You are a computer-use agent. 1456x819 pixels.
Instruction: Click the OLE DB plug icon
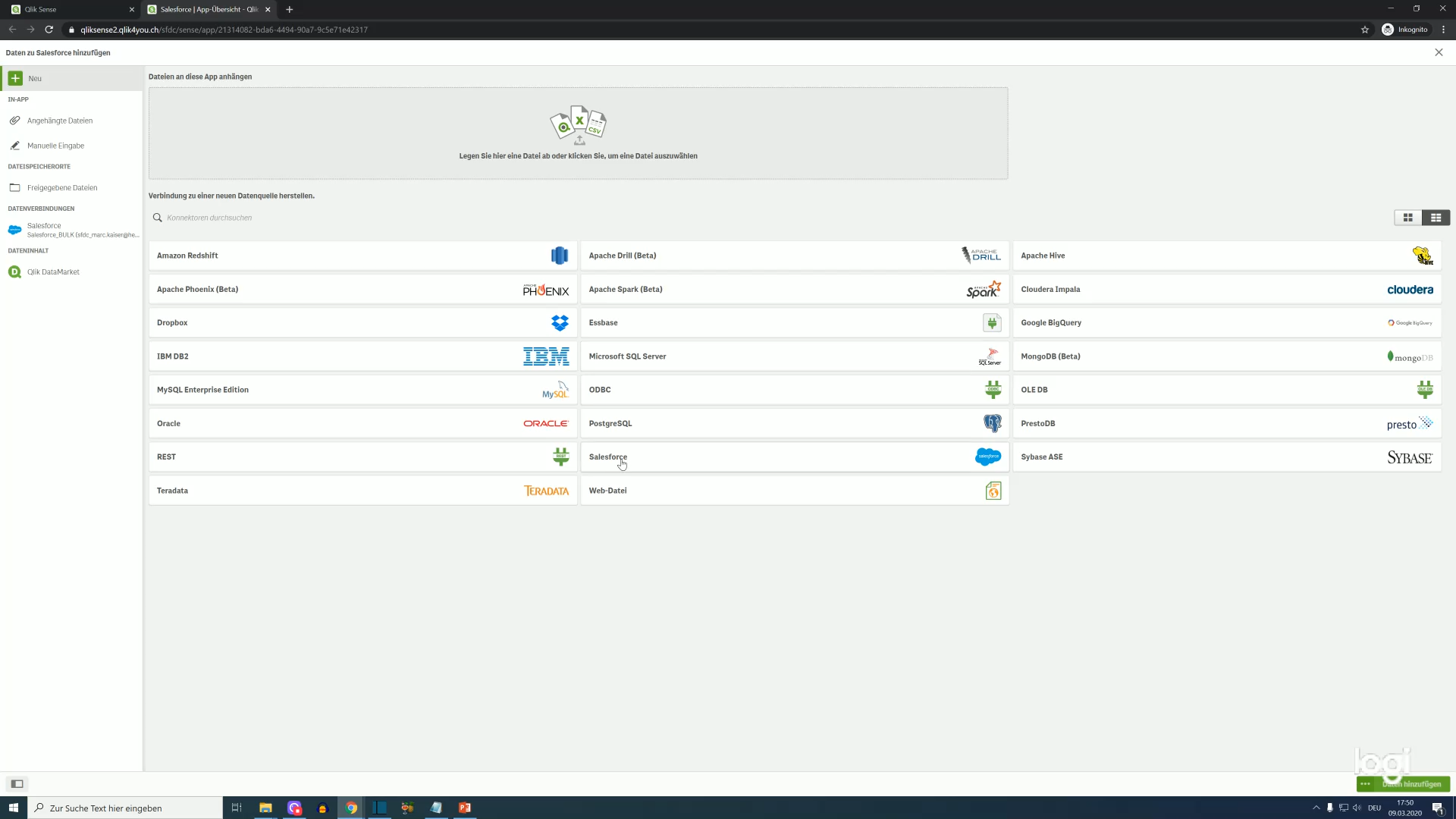click(1425, 390)
